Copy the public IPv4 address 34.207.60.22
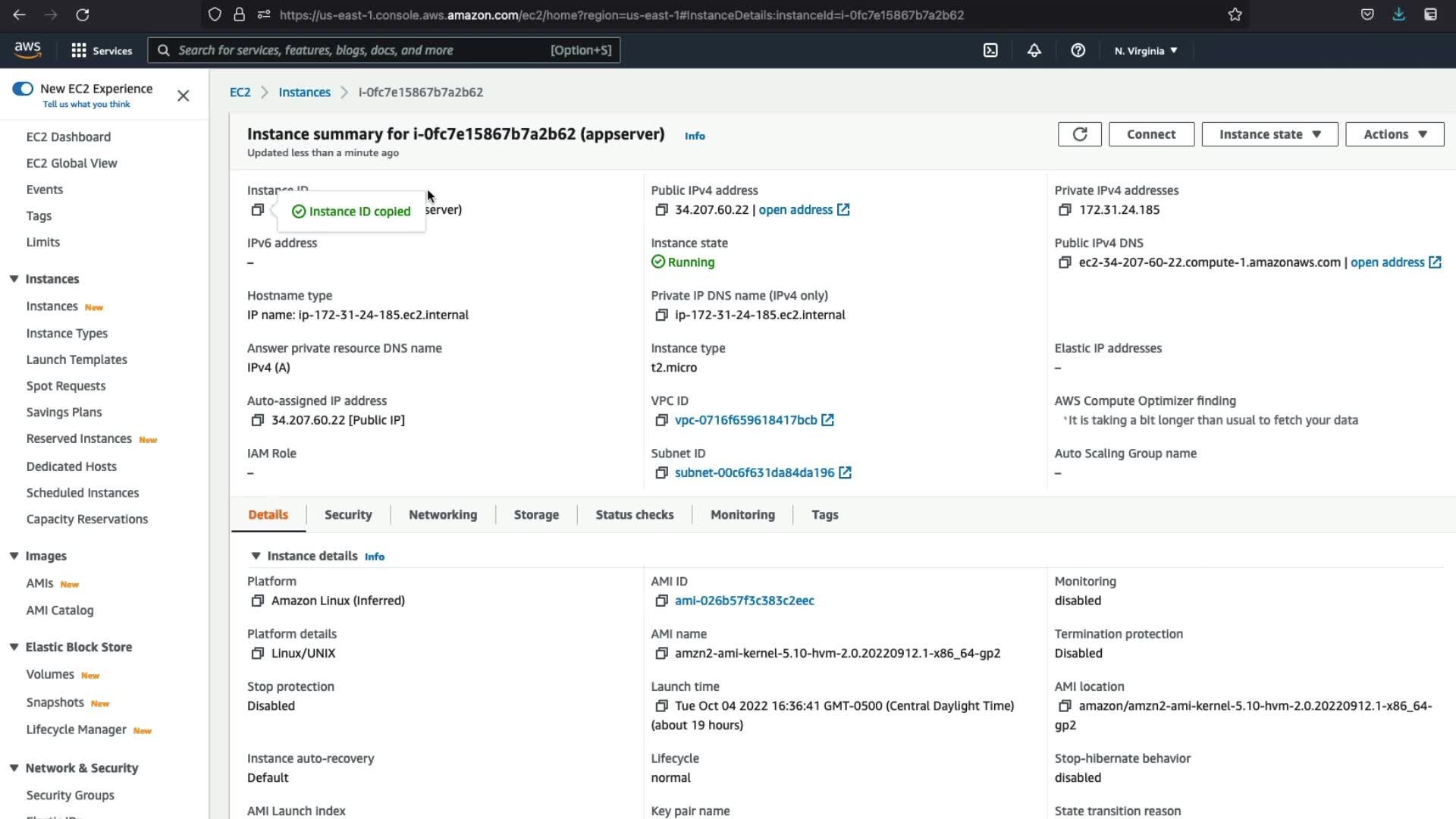 coord(661,210)
